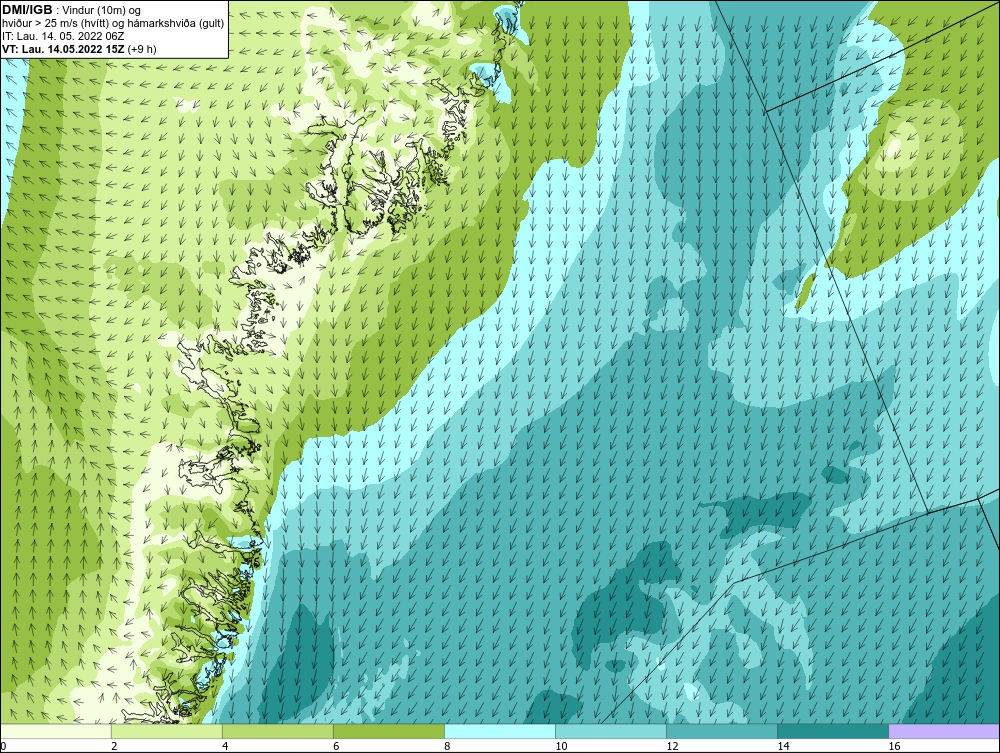Click the legend label '12'
This screenshot has width=1000, height=753.
point(672,746)
